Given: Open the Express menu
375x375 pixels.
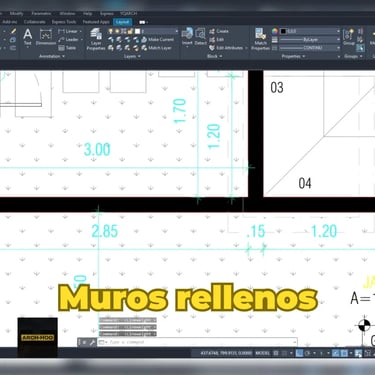Looking at the screenshot, I should click(x=107, y=14).
